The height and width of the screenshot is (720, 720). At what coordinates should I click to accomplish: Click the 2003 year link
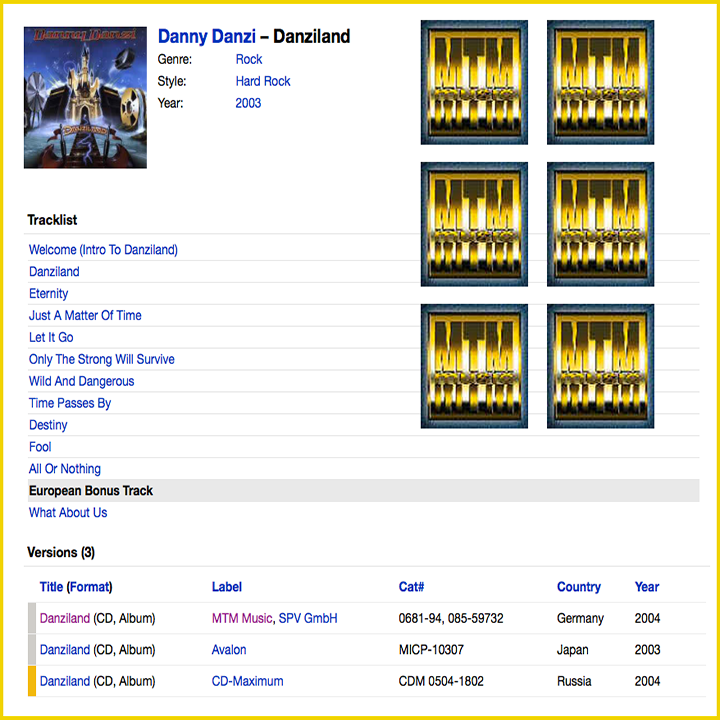248,103
